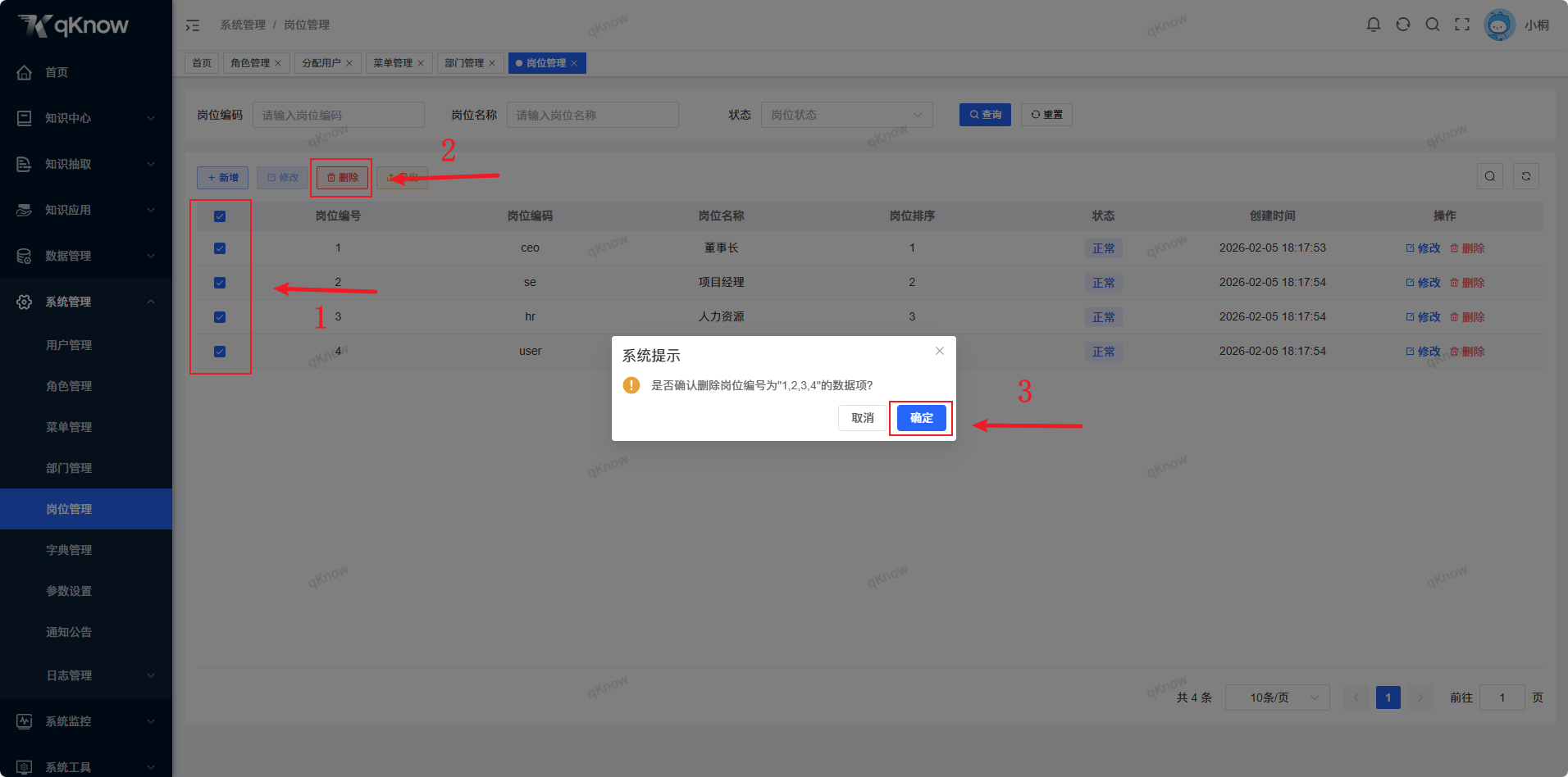Click the toolbar 删除 button
Image resolution: width=1568 pixels, height=777 pixels.
click(342, 178)
